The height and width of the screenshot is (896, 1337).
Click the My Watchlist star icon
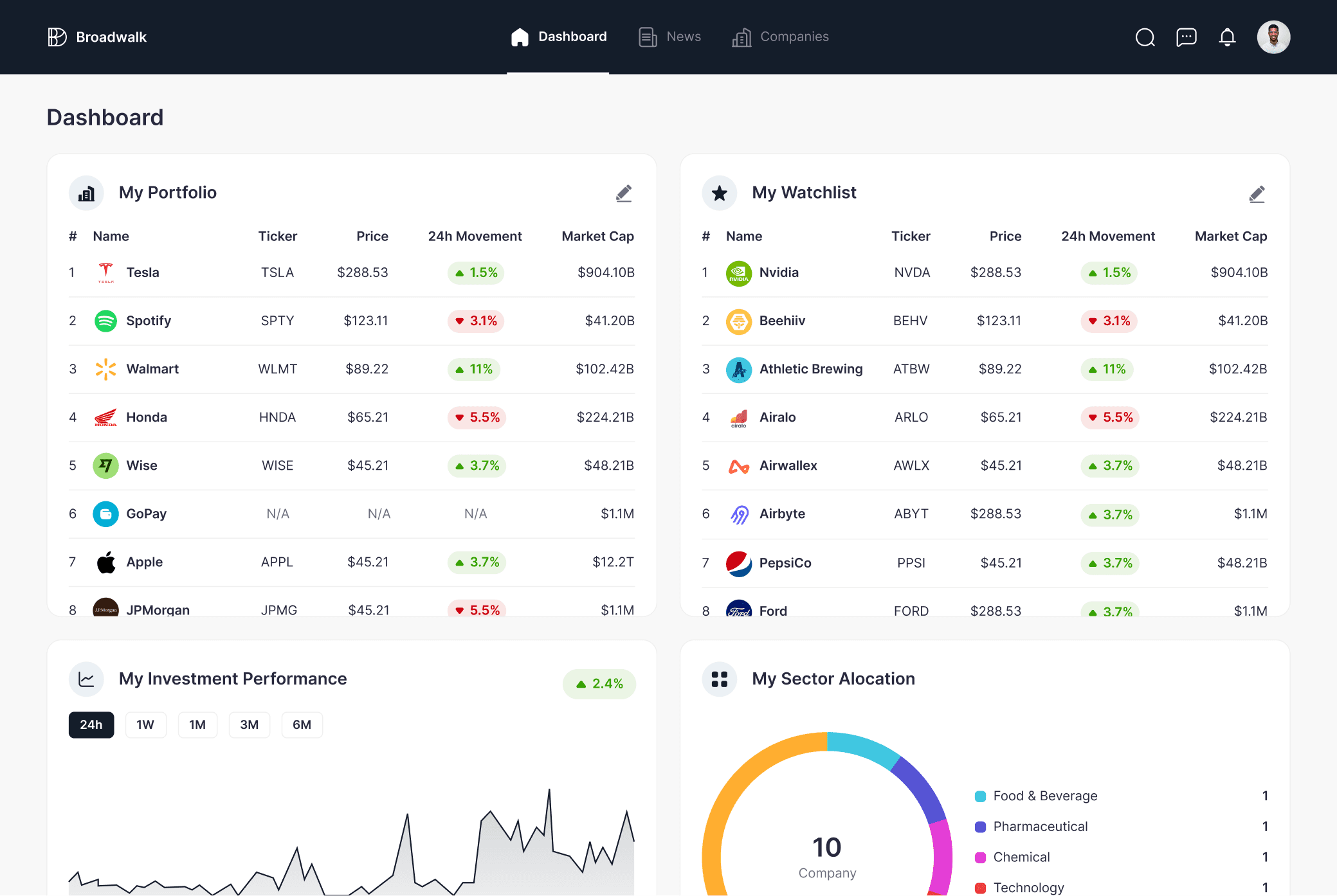pyautogui.click(x=720, y=193)
